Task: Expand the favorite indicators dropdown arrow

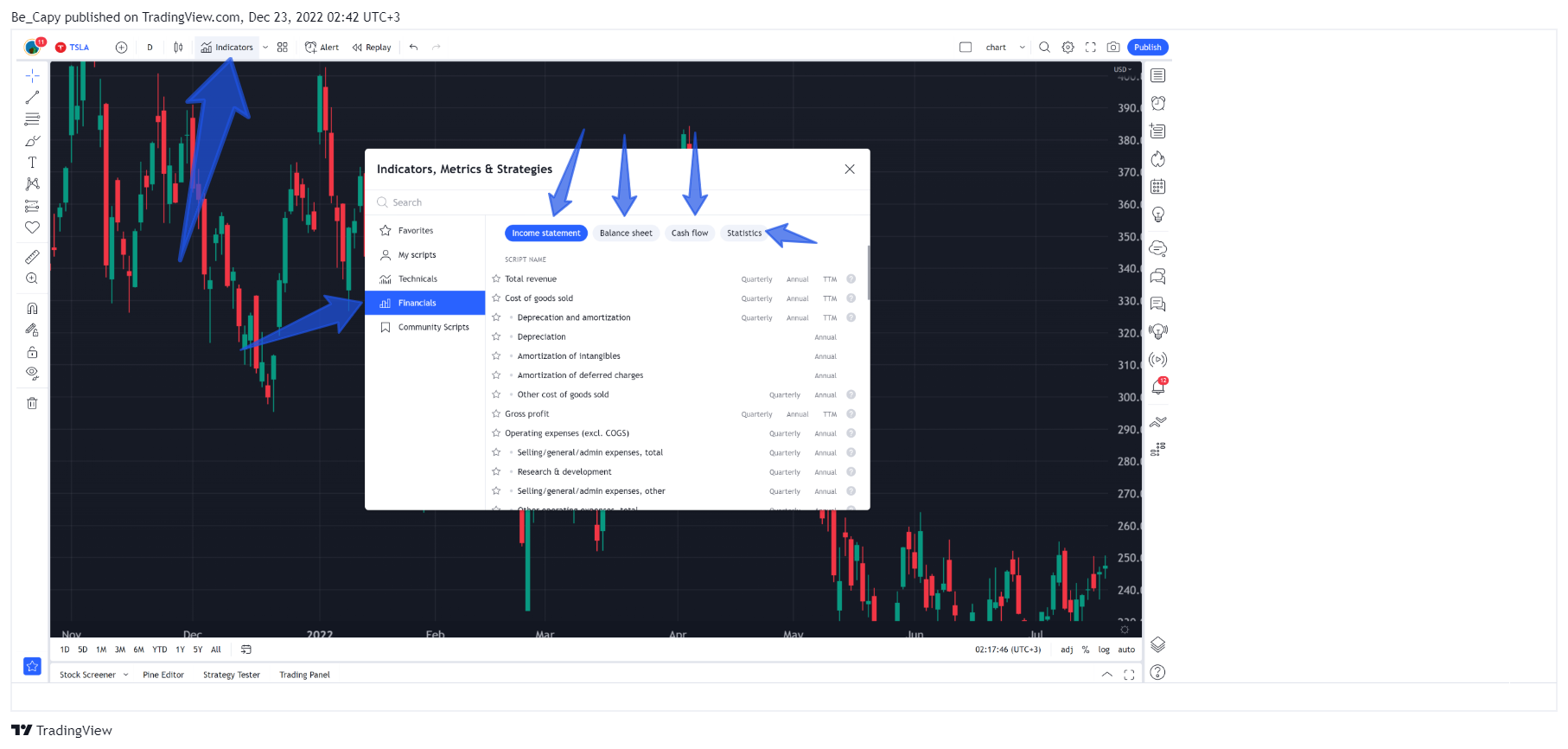Action: tap(265, 48)
